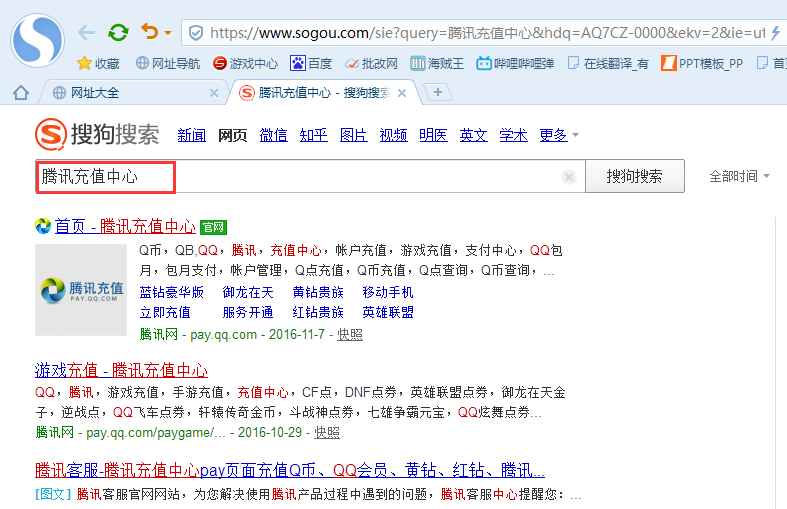Switch to 知乎 search category
The image size is (787, 509).
point(314,135)
